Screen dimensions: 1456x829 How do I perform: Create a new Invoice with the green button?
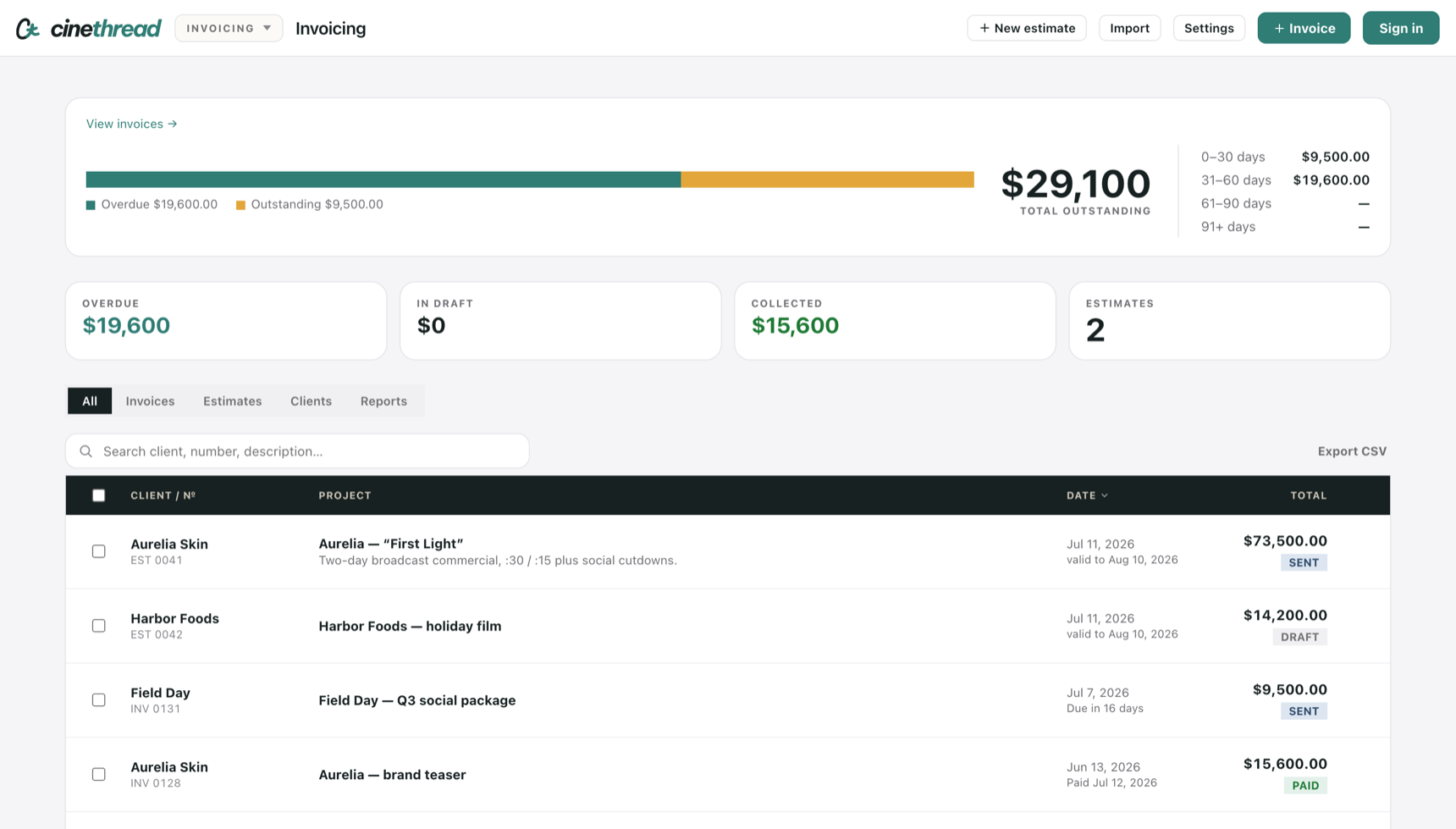pyautogui.click(x=1304, y=28)
